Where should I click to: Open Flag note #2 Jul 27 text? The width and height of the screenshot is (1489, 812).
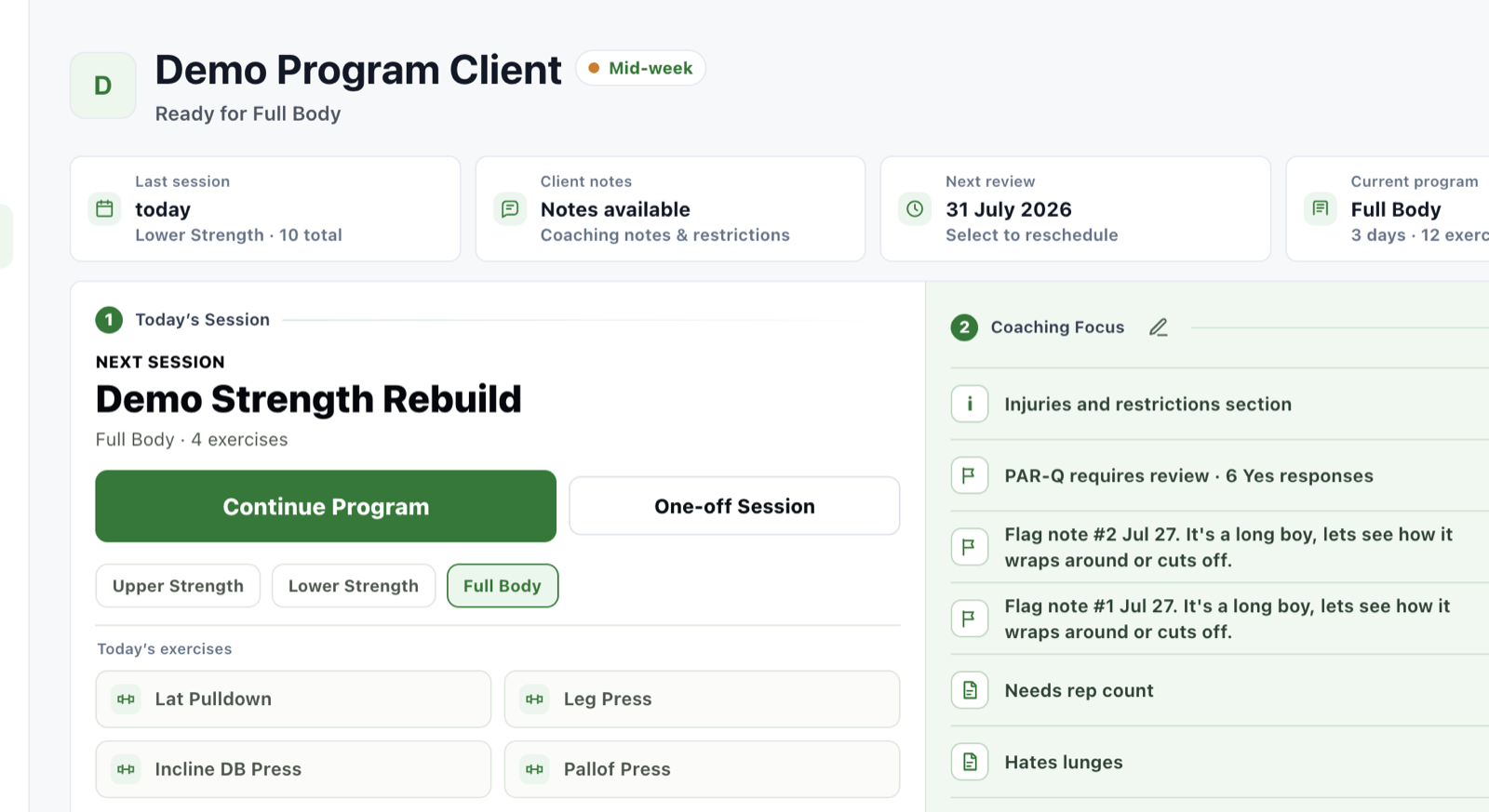click(x=1228, y=547)
